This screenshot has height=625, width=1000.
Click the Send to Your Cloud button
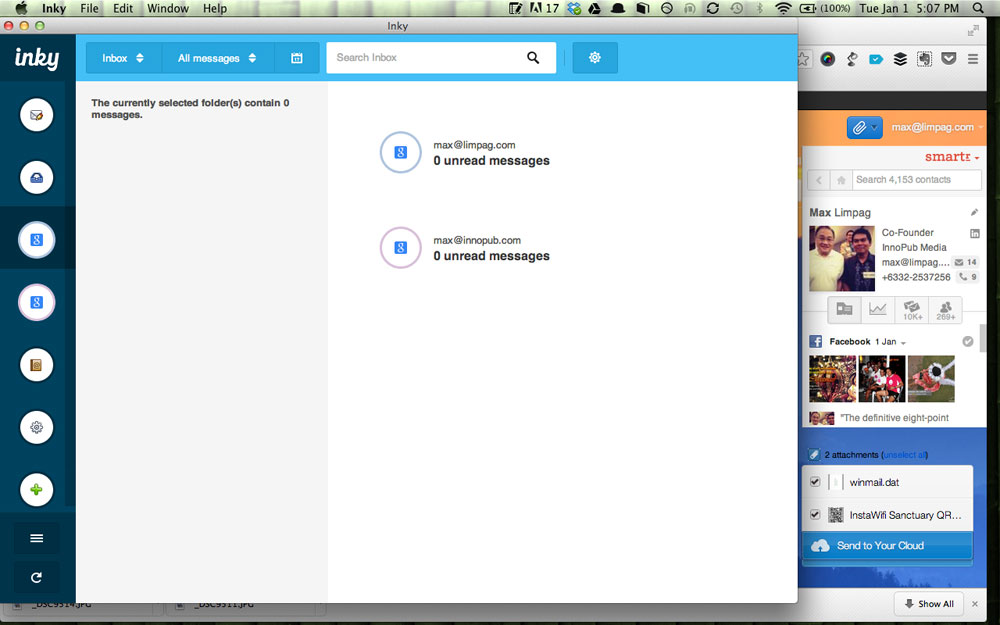[887, 546]
